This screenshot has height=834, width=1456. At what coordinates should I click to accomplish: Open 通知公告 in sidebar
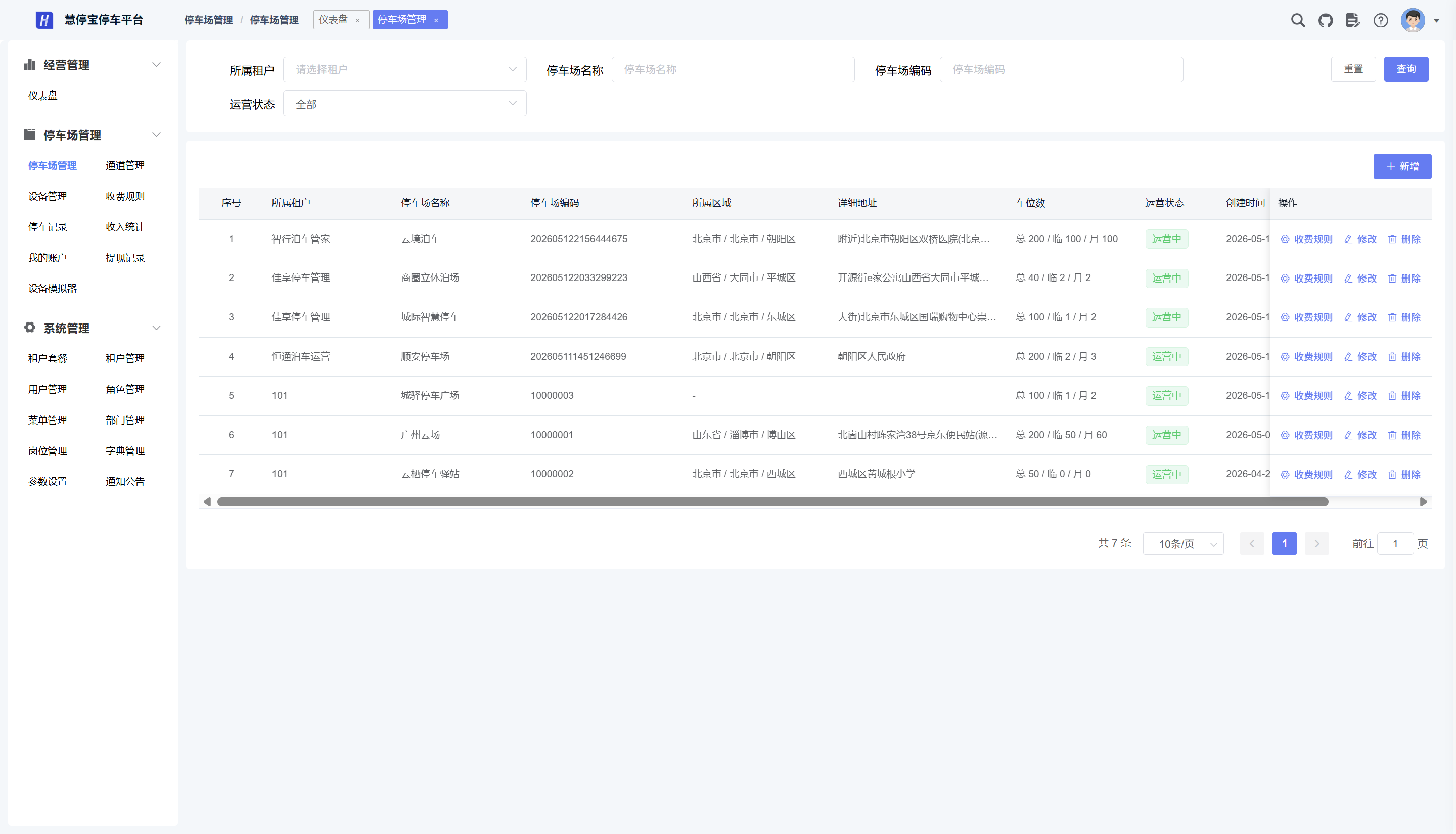(x=125, y=481)
